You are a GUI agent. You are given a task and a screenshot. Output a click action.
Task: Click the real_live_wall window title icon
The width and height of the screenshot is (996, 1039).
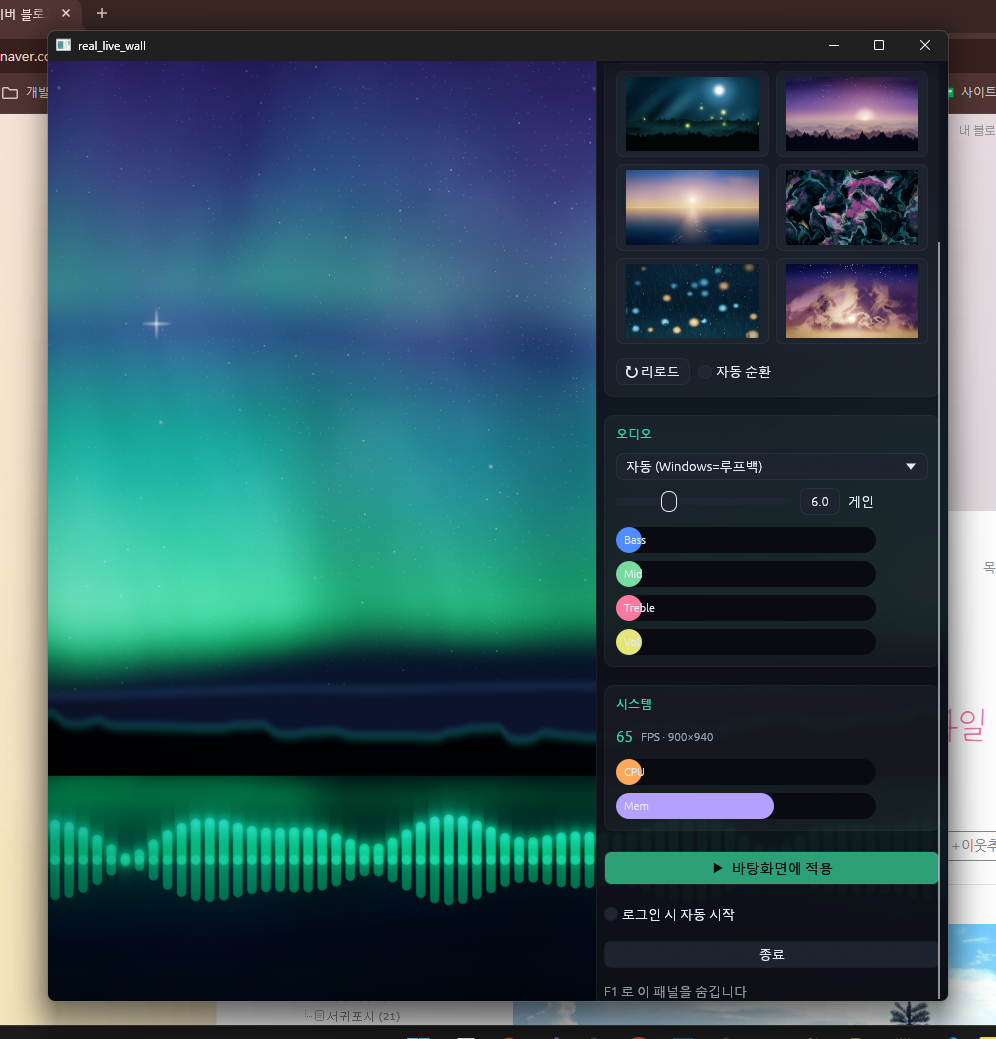64,45
